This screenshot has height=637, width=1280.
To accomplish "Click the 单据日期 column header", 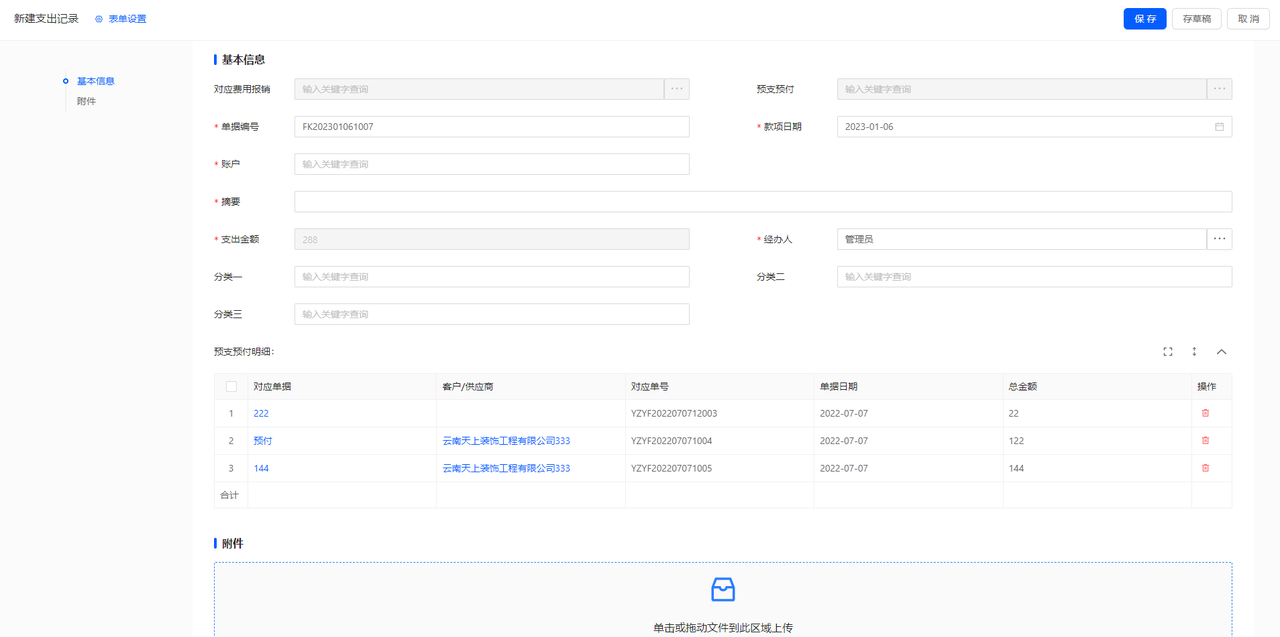I will coord(909,386).
